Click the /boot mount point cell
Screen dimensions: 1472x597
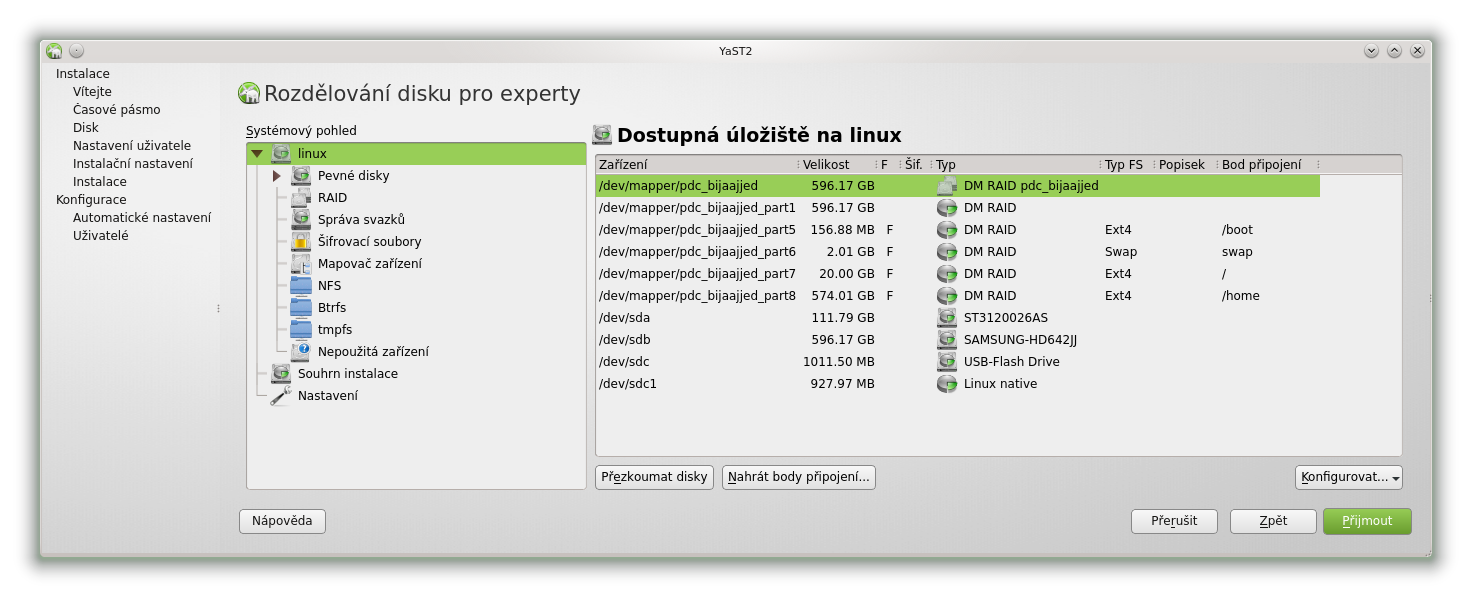1238,229
